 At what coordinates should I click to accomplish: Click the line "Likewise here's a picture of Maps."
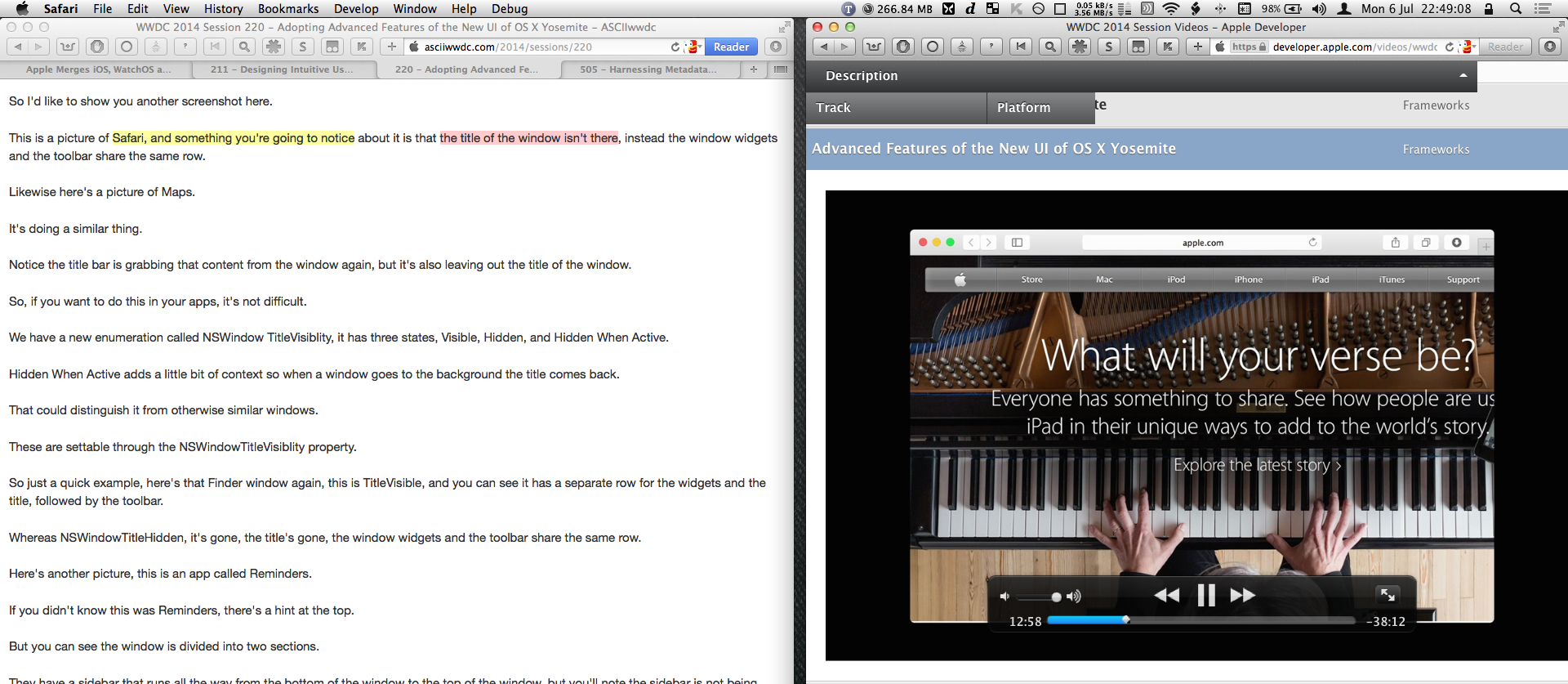[x=102, y=192]
